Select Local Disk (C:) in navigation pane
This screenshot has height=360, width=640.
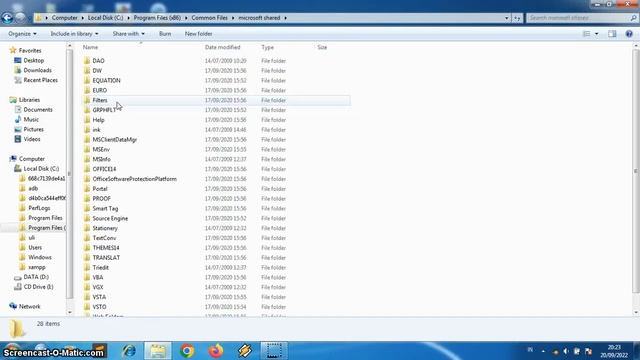click(41, 169)
